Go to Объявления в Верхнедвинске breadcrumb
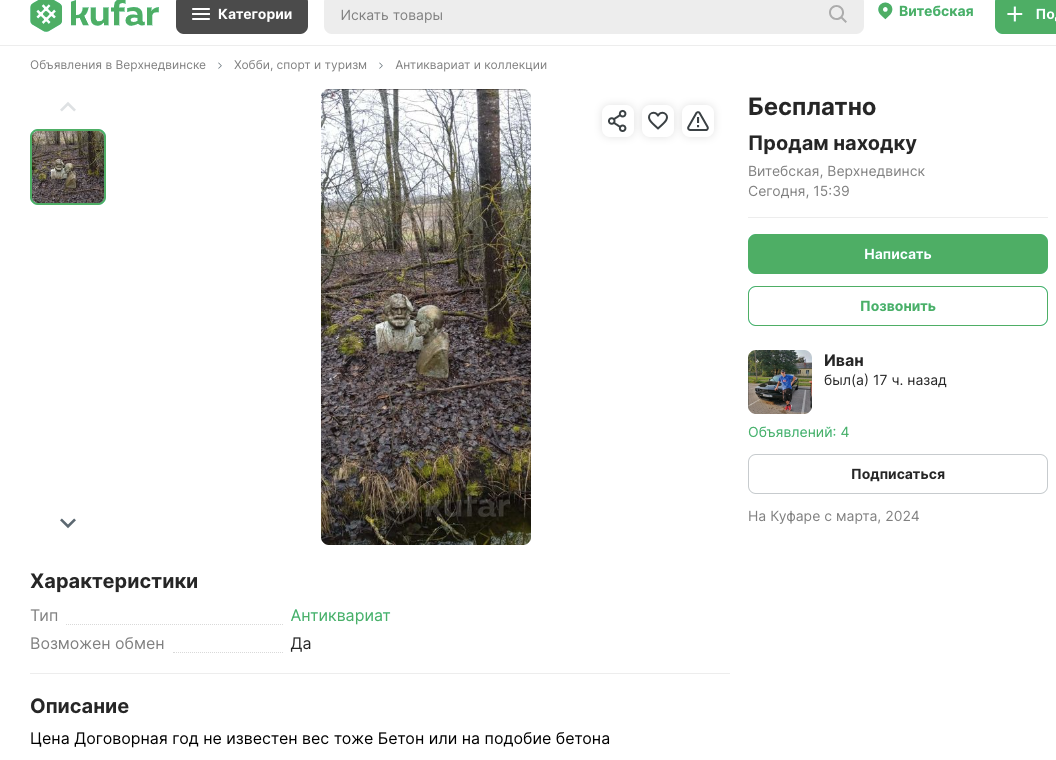 tap(118, 65)
